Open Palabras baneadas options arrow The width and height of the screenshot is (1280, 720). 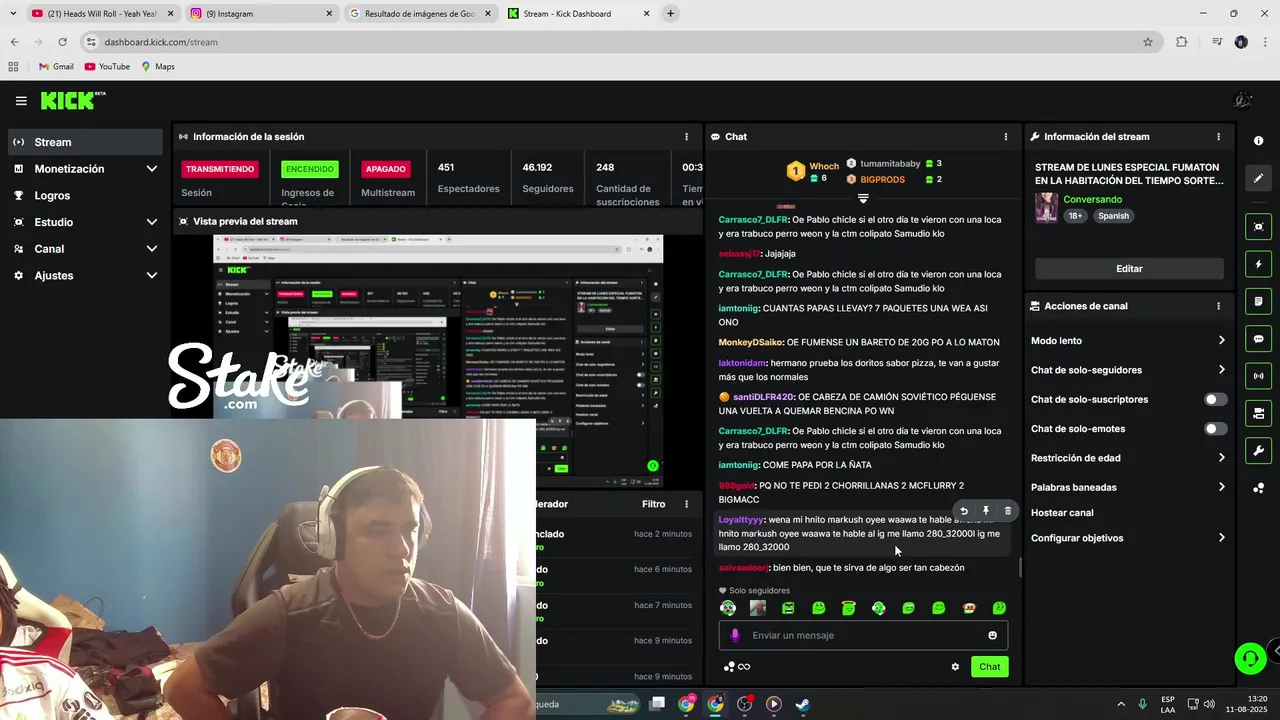click(1221, 487)
